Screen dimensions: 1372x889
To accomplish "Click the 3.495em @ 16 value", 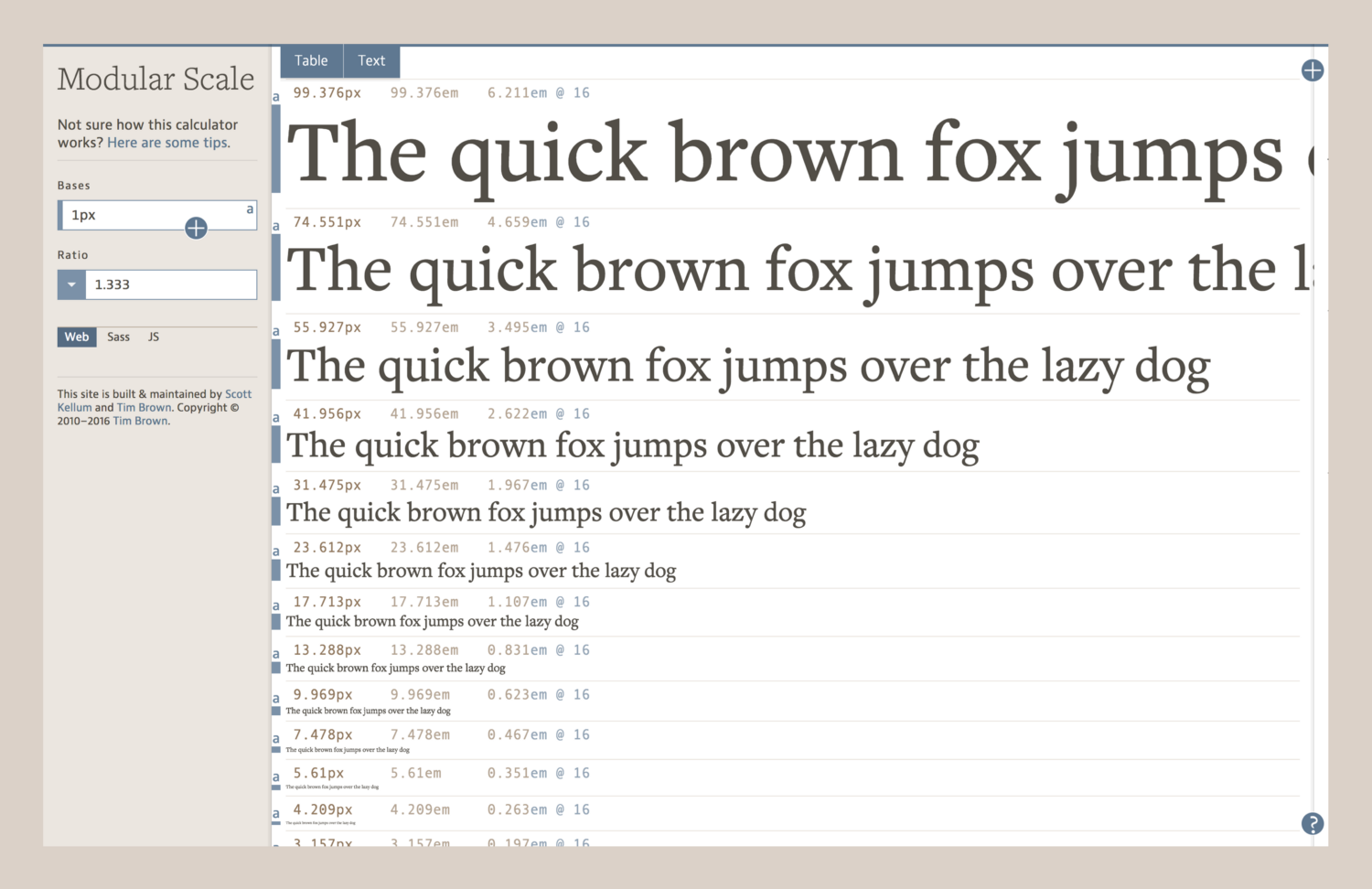I will tap(539, 327).
